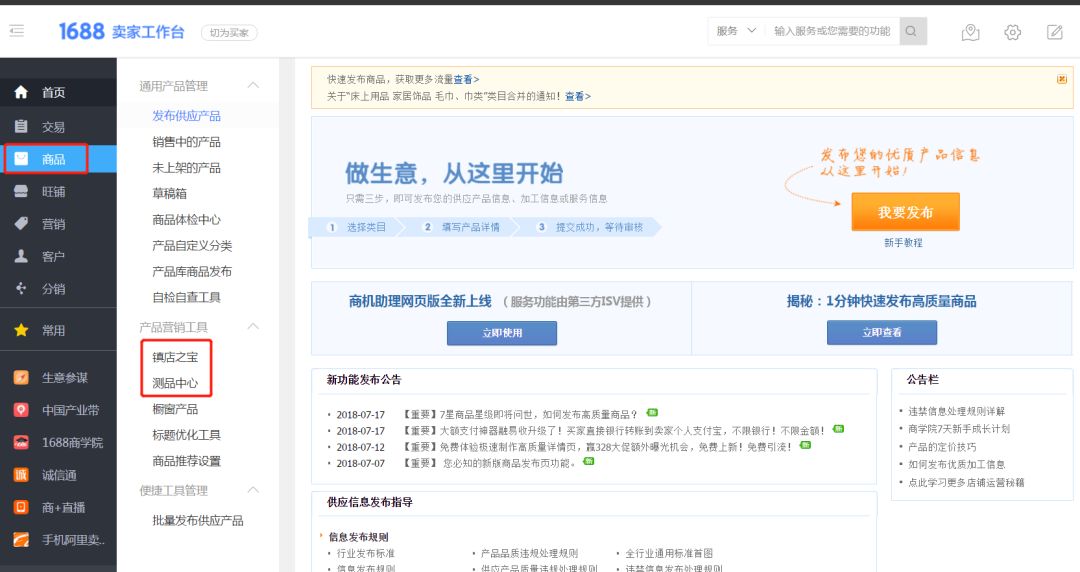Open 测品中心 menu item
The height and width of the screenshot is (572, 1080).
click(175, 383)
